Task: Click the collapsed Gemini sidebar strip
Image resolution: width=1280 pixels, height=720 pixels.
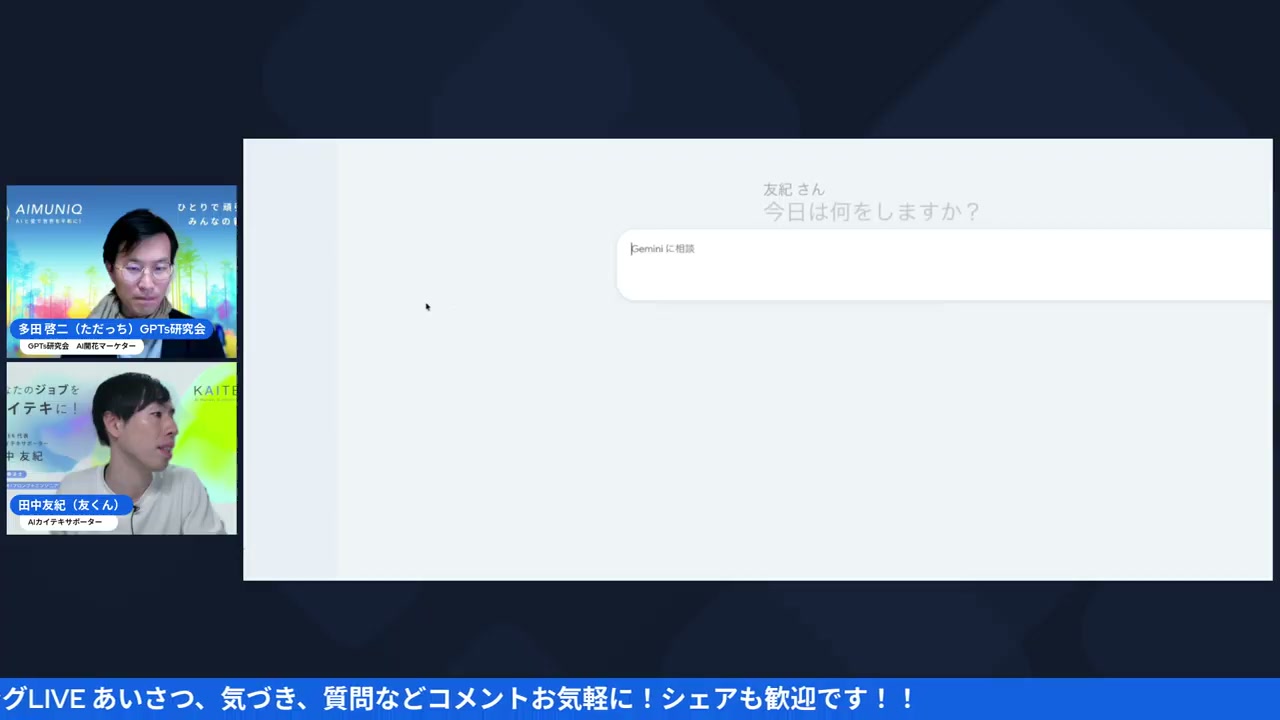Action: (x=290, y=360)
